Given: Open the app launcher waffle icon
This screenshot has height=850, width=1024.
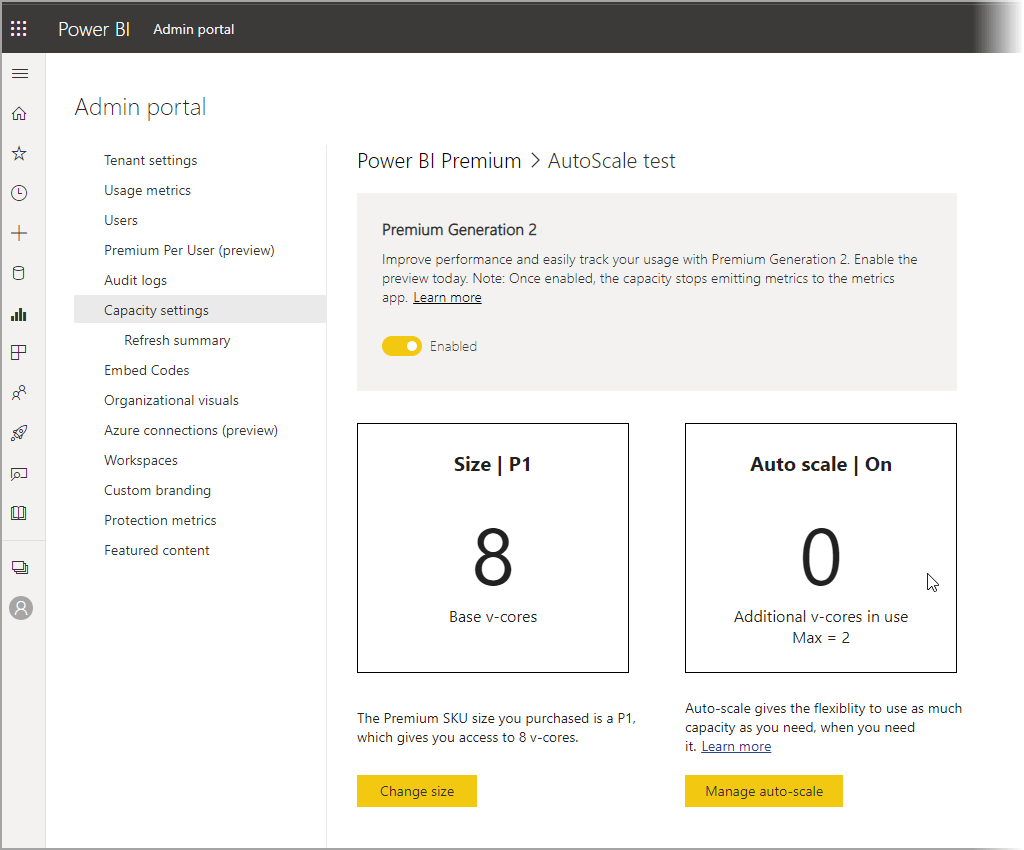Looking at the screenshot, I should tap(19, 29).
